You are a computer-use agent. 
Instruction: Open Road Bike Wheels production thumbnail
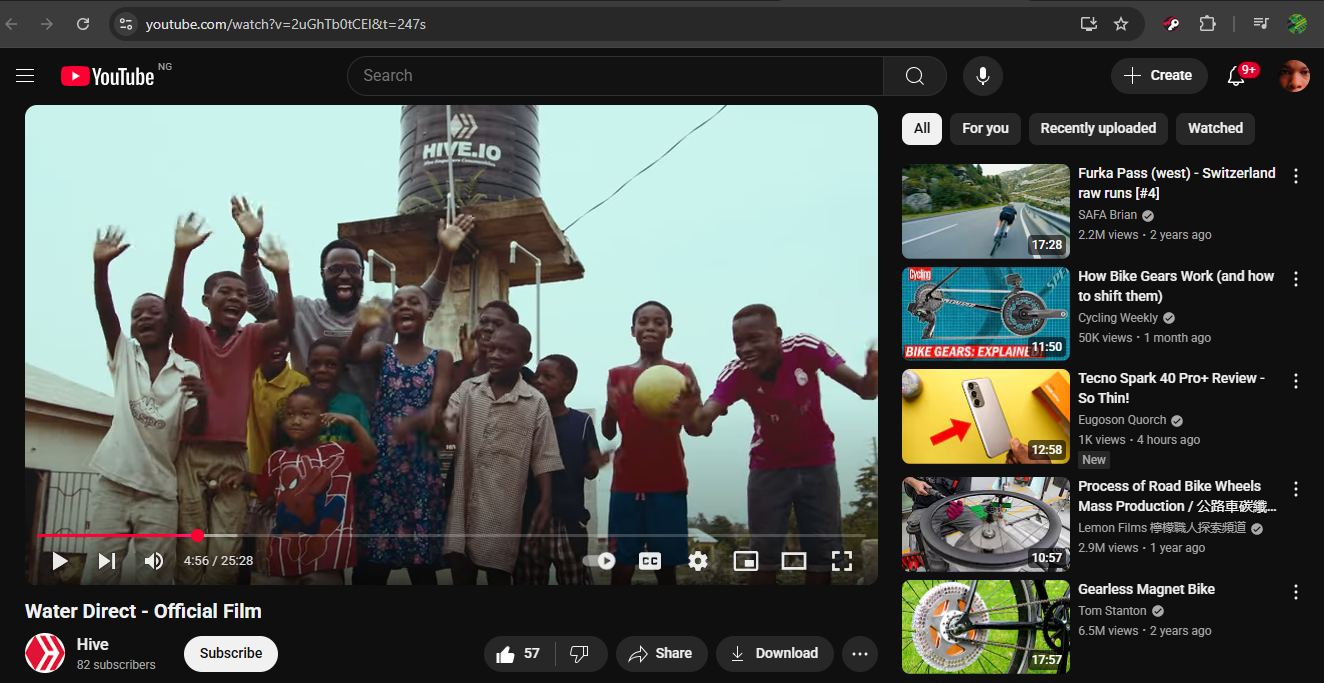tap(986, 524)
